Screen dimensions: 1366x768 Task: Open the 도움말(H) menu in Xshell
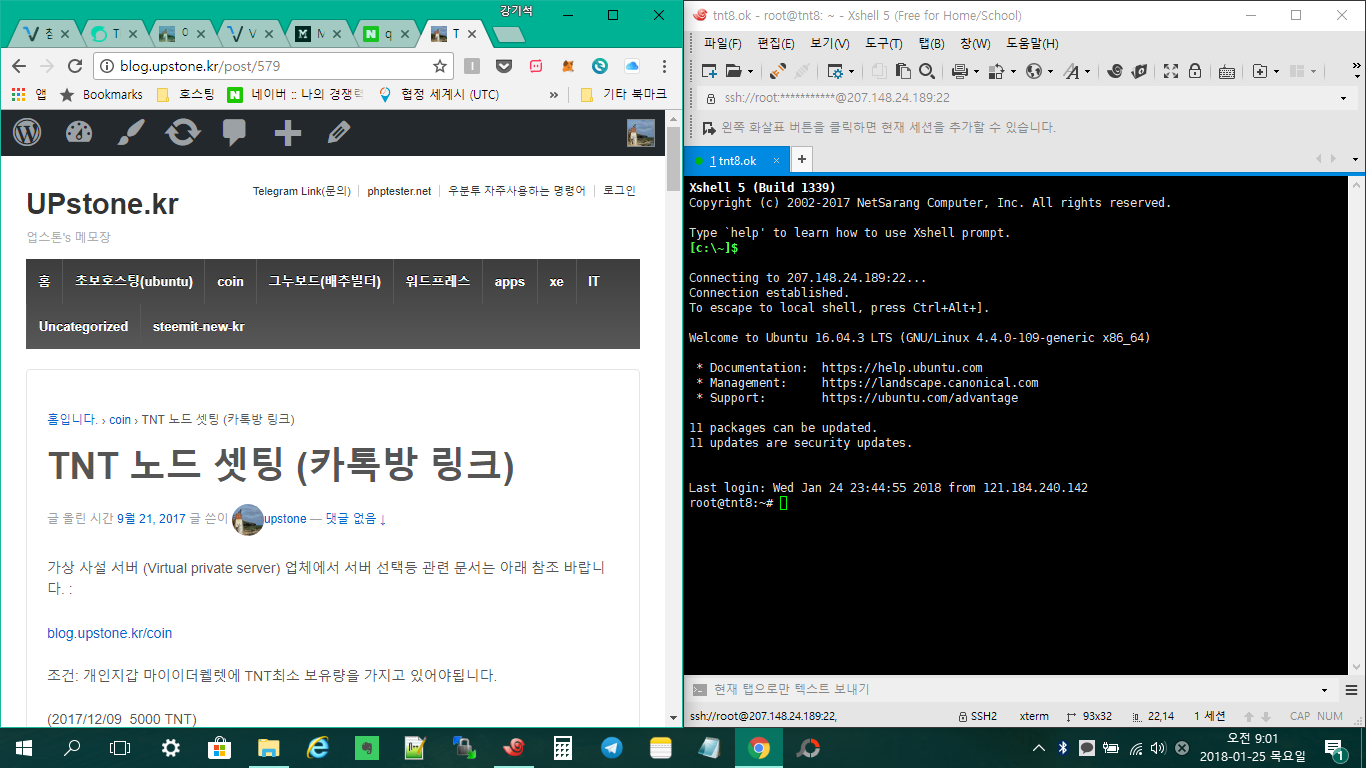pyautogui.click(x=1032, y=44)
